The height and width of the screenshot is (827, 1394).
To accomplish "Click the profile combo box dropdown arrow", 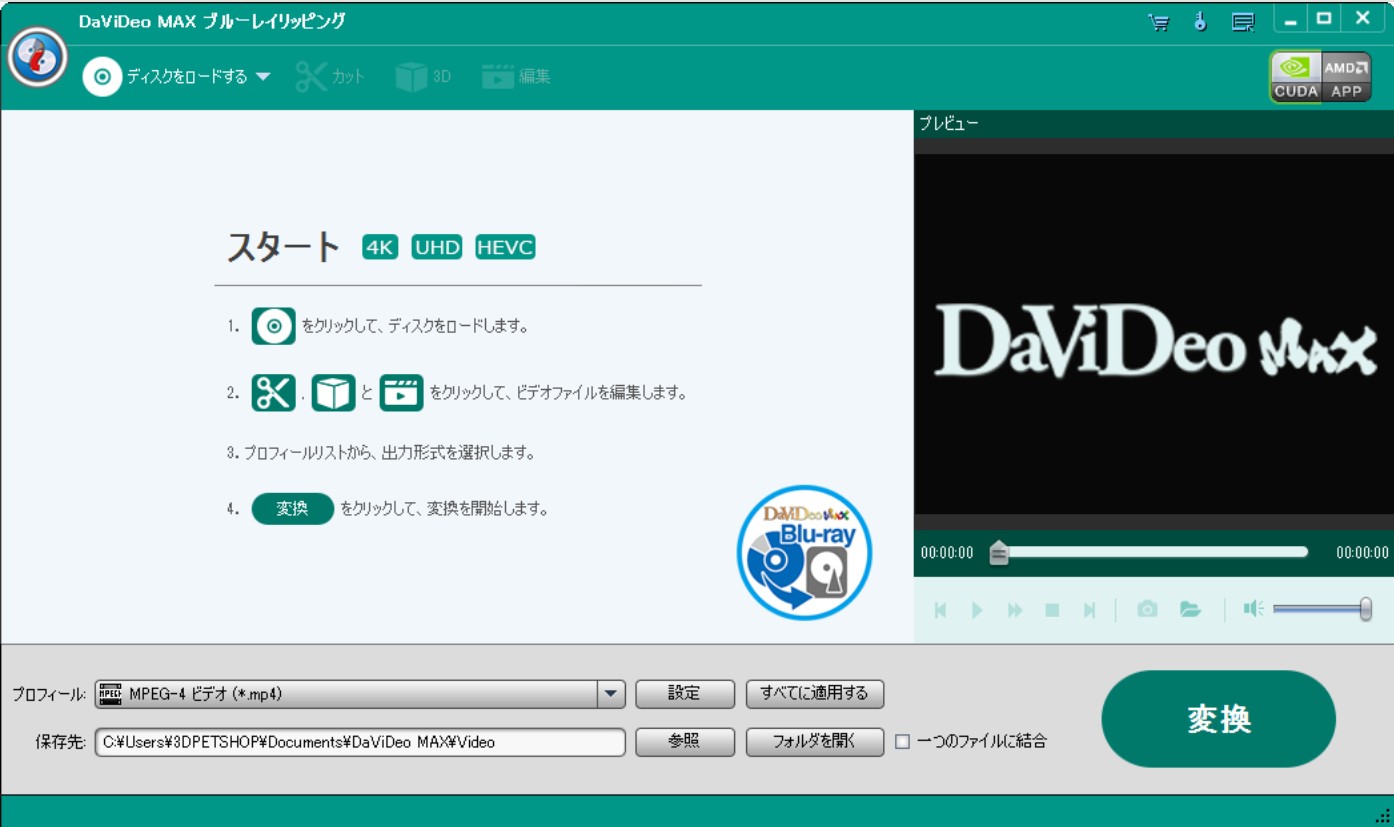I will coord(612,694).
